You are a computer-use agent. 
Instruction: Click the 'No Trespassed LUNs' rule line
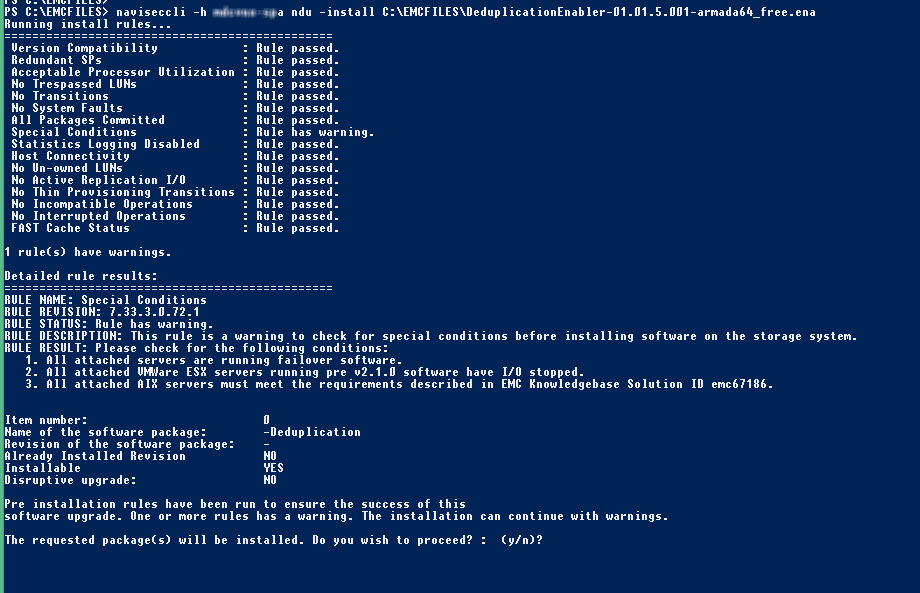(175, 84)
